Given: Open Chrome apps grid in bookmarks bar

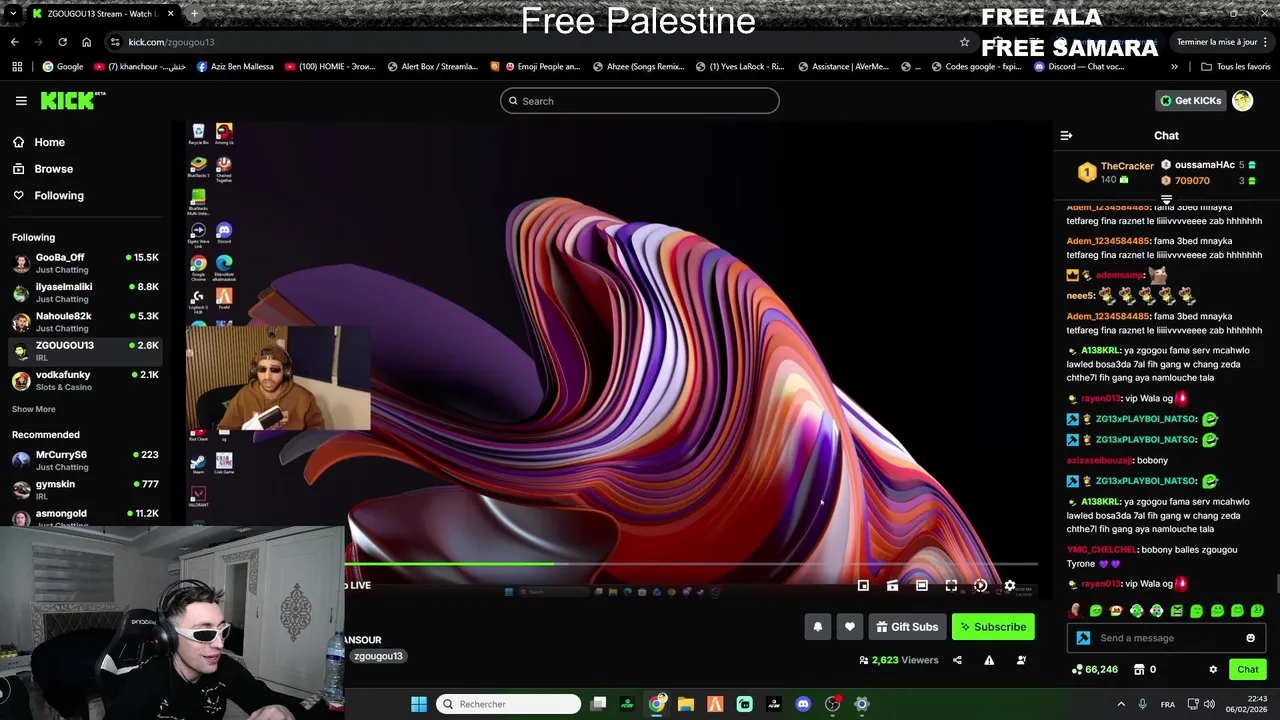Looking at the screenshot, I should 17,67.
